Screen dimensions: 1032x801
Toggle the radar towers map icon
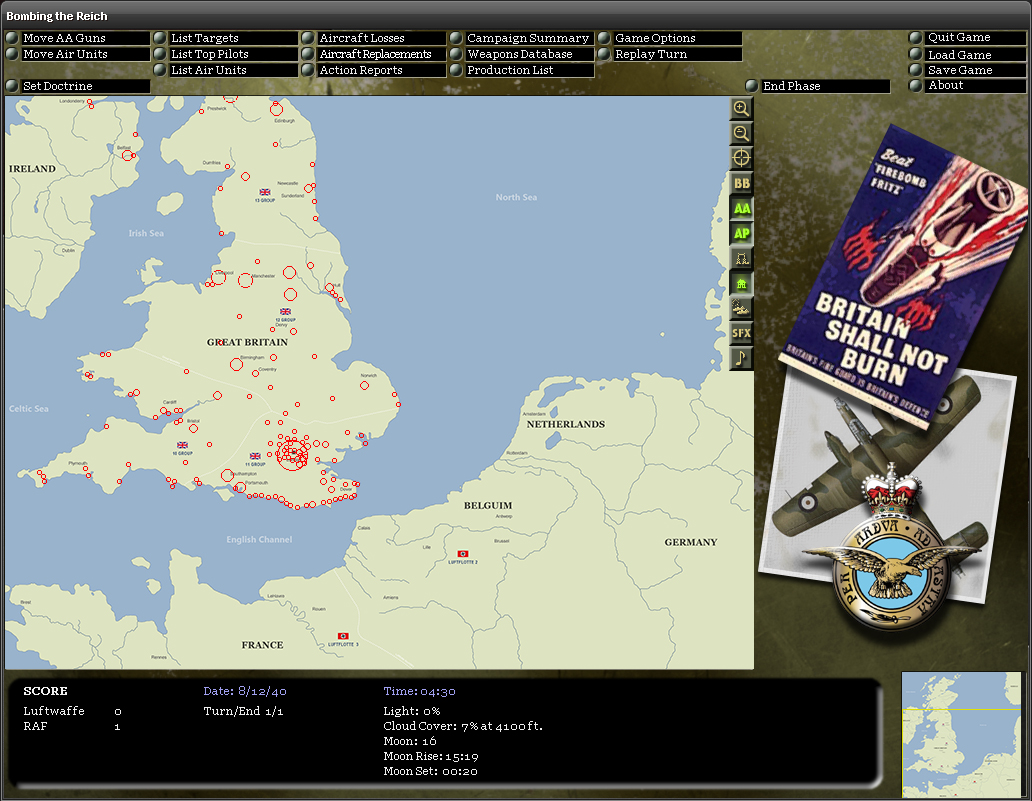click(741, 259)
